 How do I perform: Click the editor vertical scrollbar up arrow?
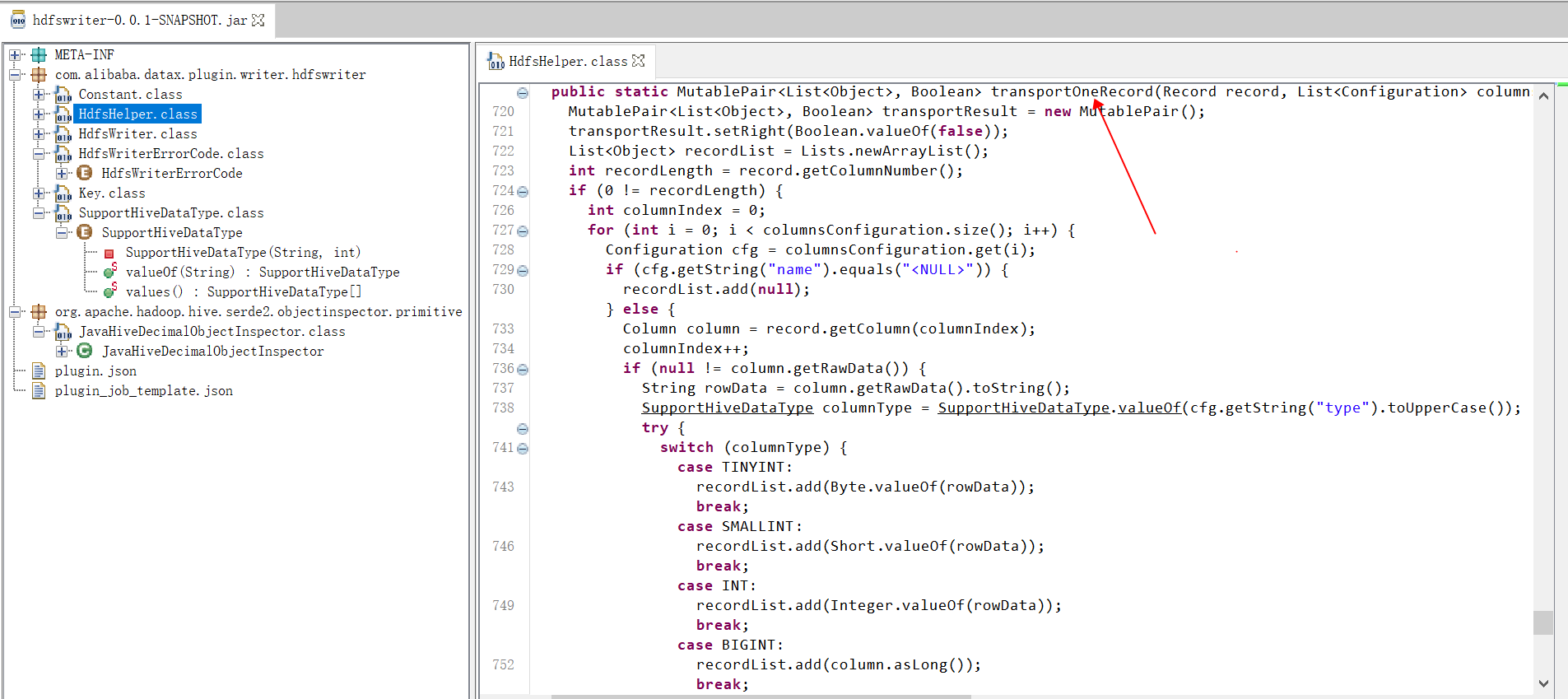pos(1543,96)
